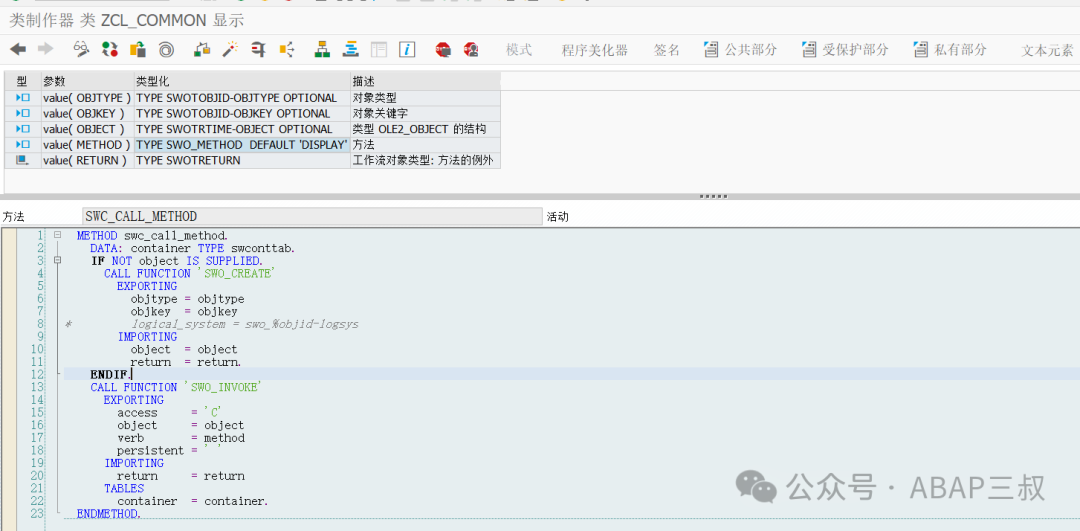Click the ENDIF. statement on line 12
Viewport: 1080px width, 531px height.
coord(111,374)
